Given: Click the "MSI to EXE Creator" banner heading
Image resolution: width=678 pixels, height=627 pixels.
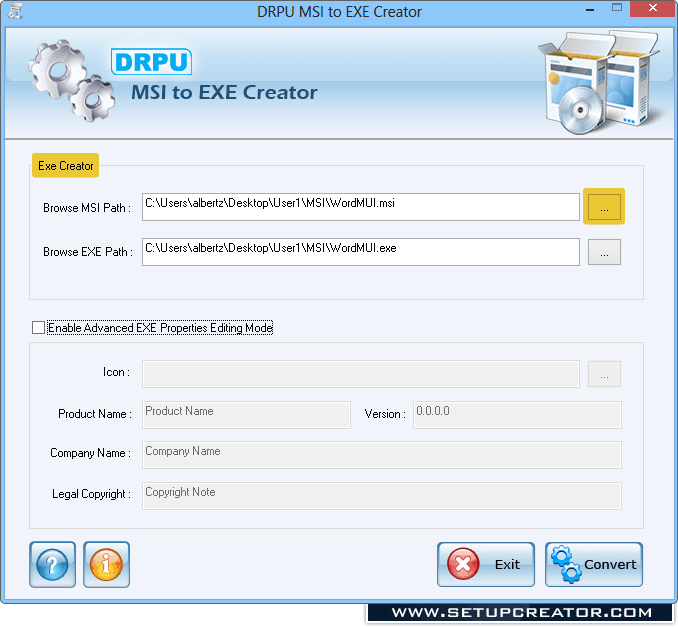Looking at the screenshot, I should click(x=224, y=93).
